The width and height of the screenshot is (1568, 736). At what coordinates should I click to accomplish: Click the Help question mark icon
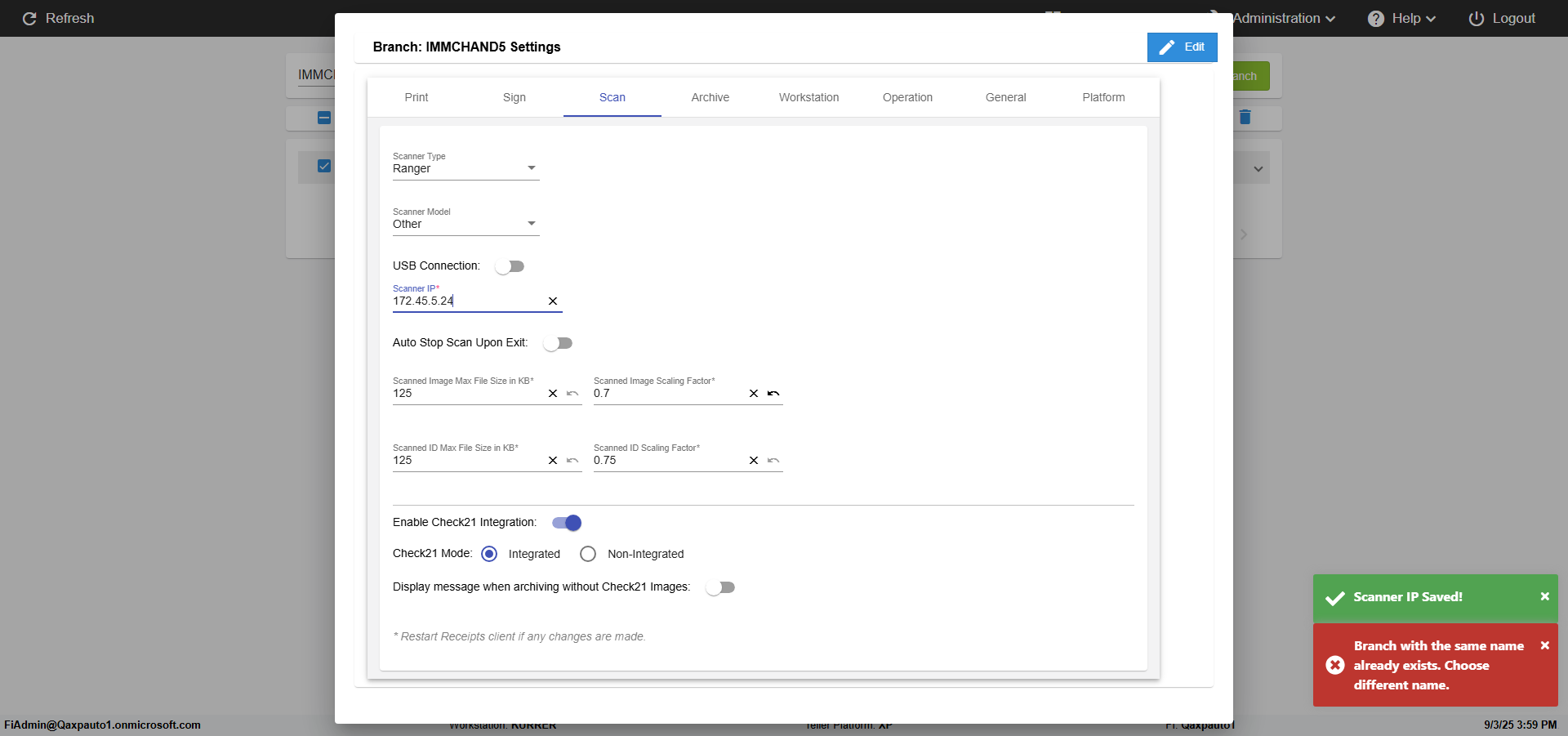pyautogui.click(x=1376, y=18)
